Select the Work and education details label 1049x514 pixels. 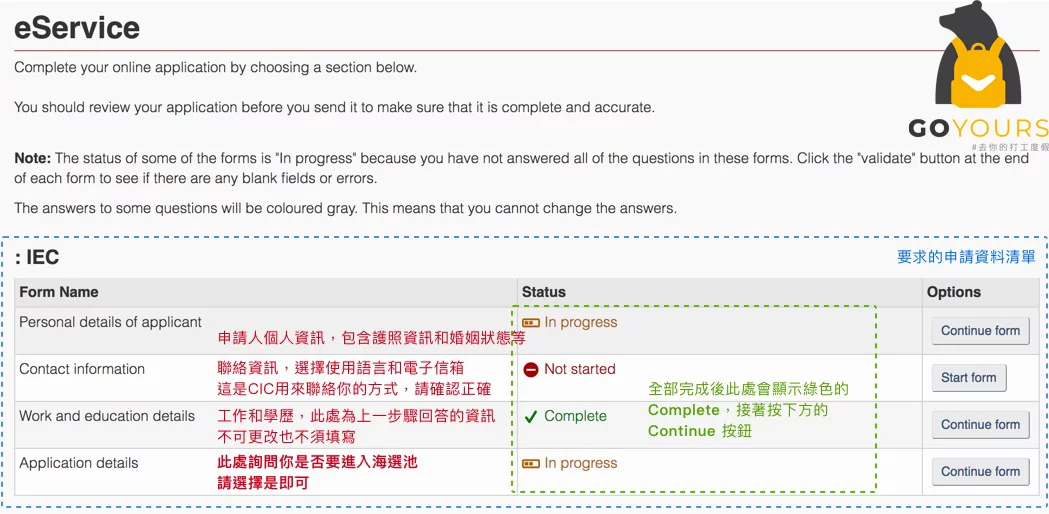107,416
